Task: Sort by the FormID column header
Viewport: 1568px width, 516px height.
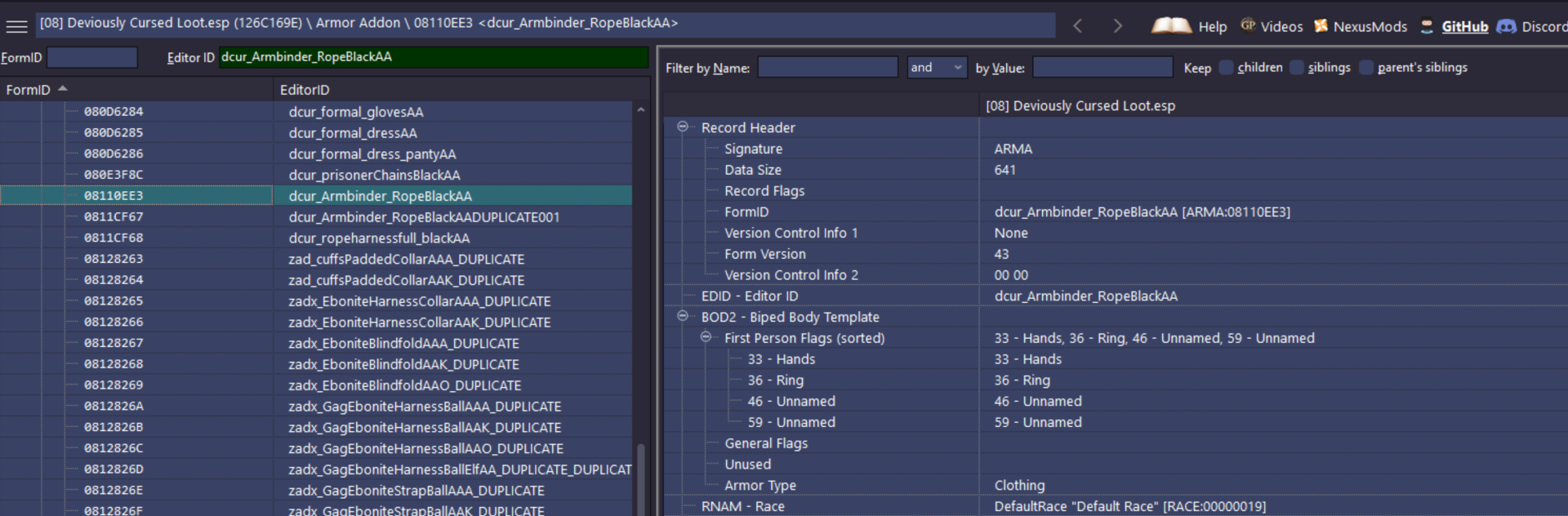Action: click(136, 90)
